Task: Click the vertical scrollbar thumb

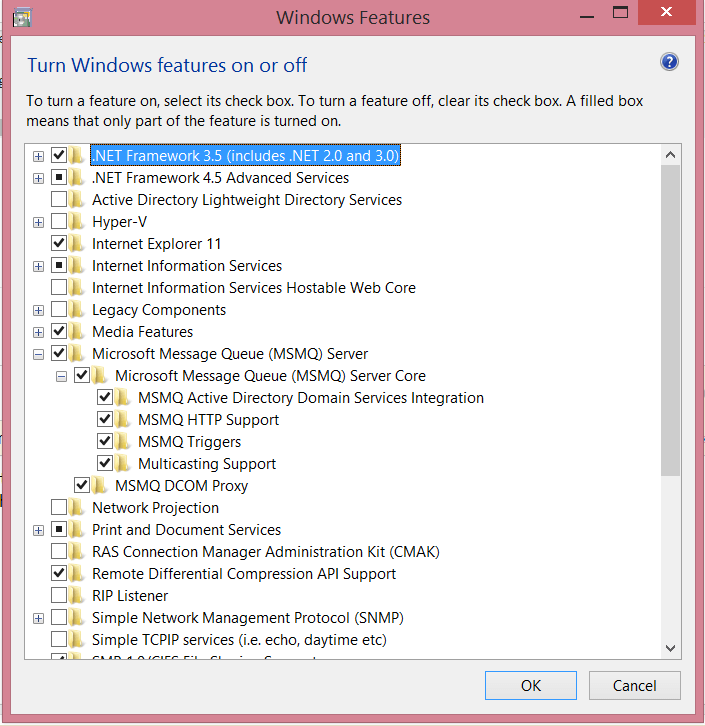Action: click(670, 320)
